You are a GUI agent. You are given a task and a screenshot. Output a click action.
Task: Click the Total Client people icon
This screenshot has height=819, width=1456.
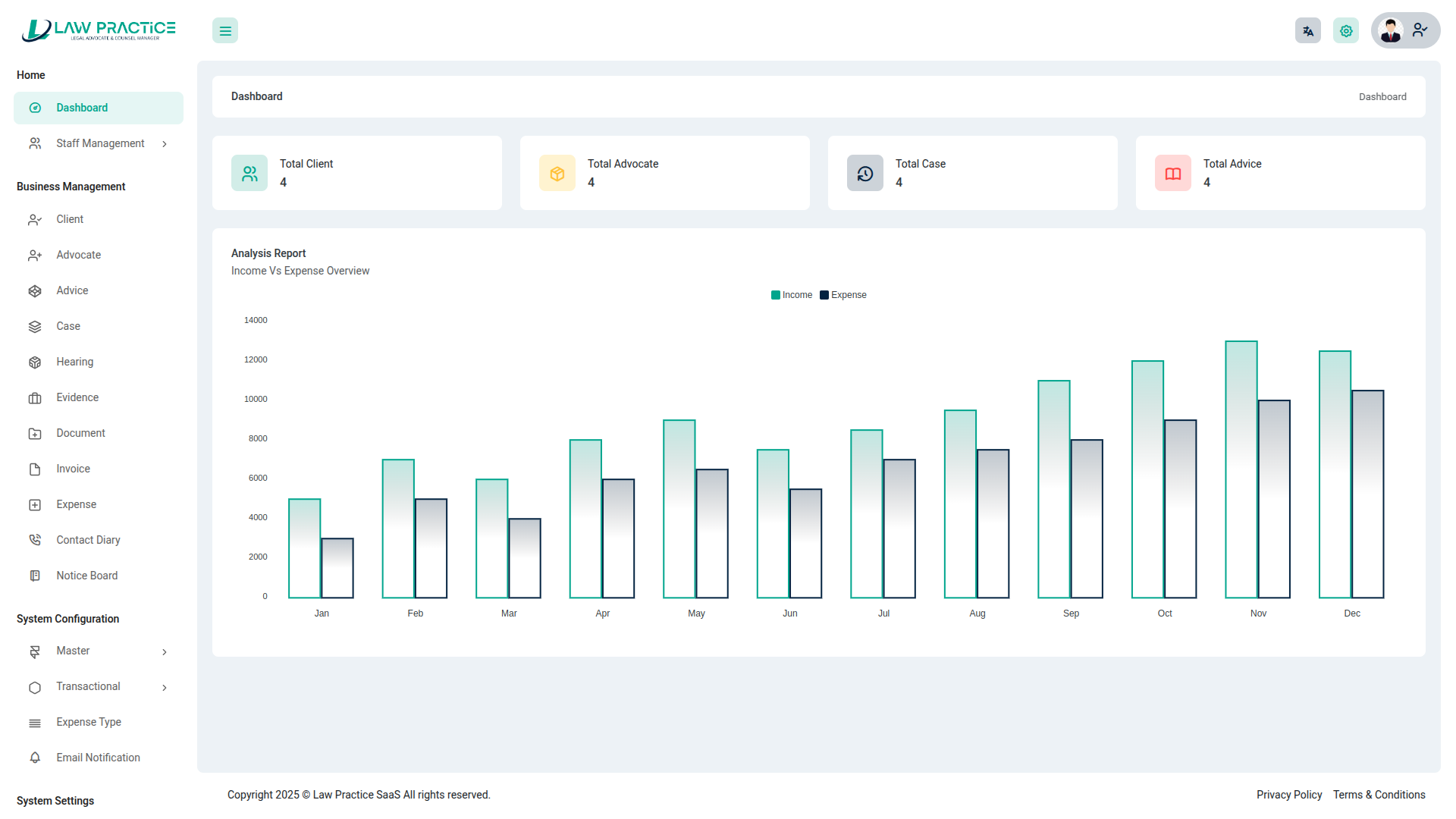click(x=249, y=174)
